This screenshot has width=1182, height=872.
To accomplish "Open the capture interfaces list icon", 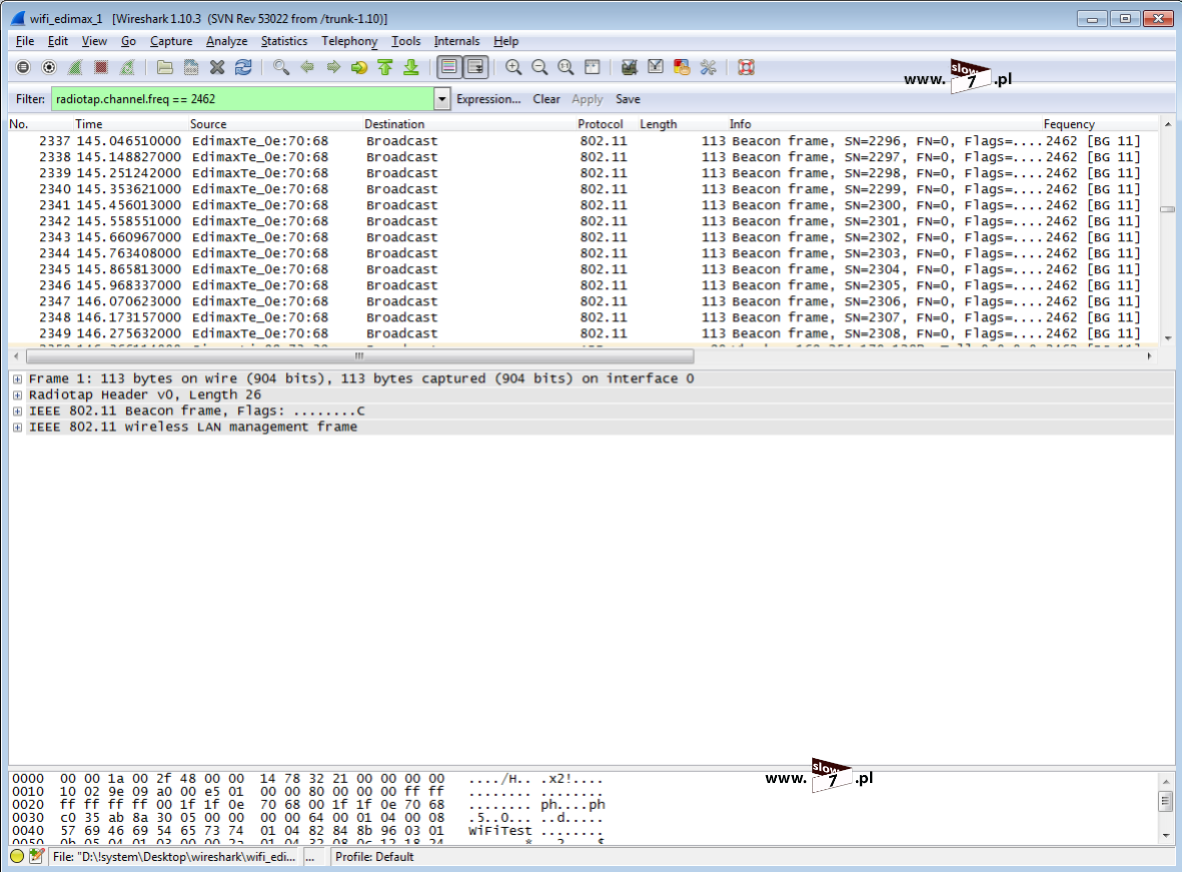I will click(x=23, y=68).
